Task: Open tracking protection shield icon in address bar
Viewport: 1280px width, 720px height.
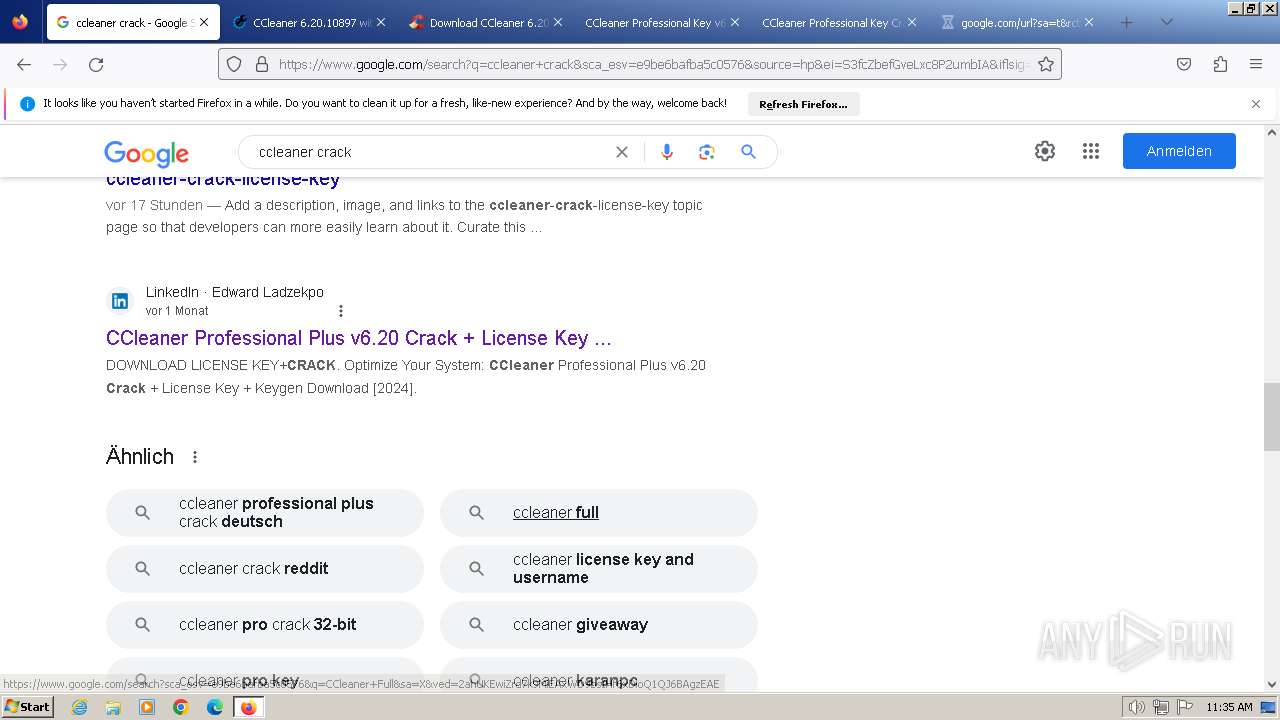Action: [x=234, y=64]
